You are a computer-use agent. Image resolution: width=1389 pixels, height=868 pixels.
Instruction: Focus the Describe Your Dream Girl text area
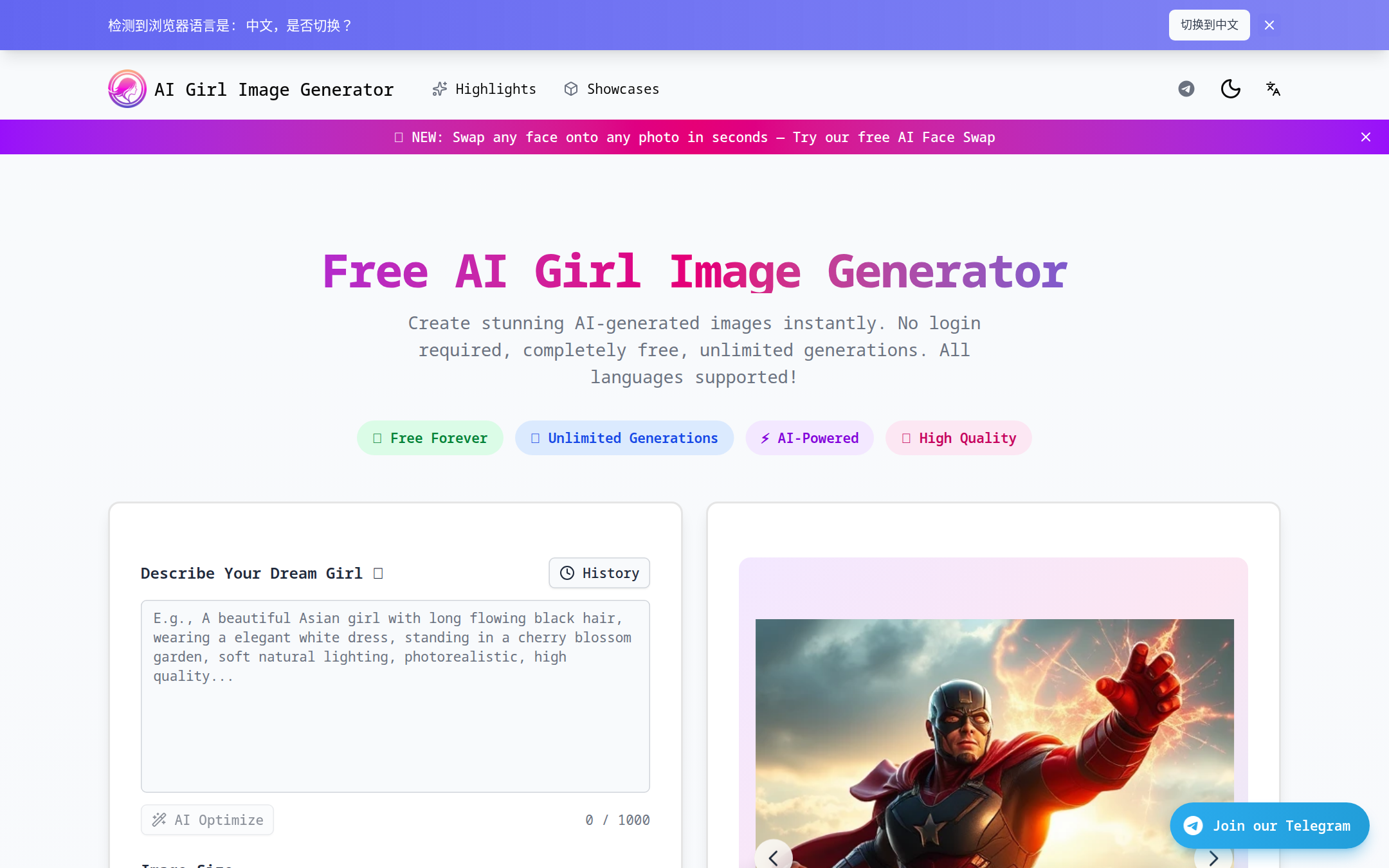(x=395, y=696)
